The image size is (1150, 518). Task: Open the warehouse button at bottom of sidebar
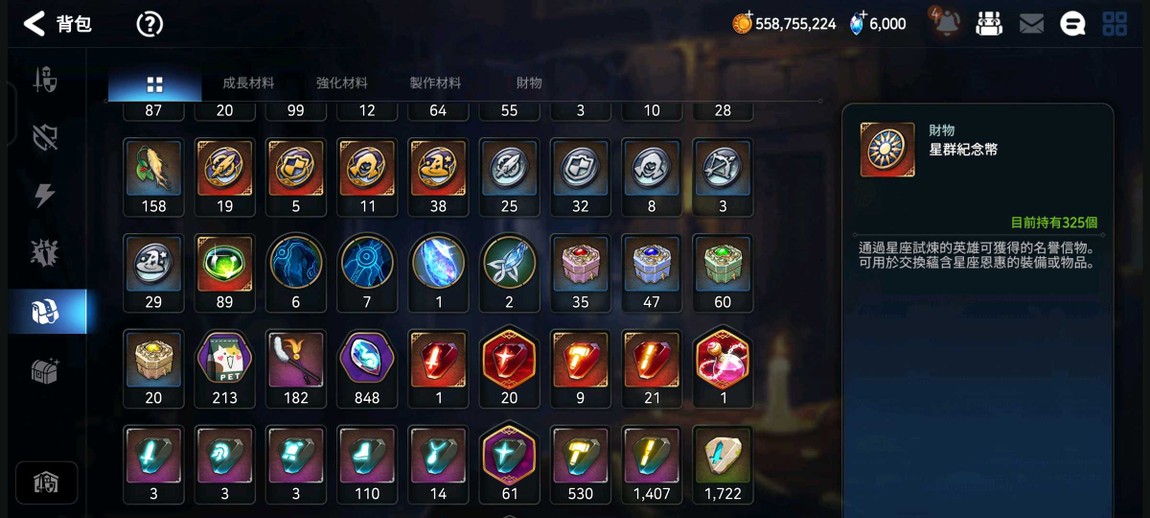(x=46, y=483)
